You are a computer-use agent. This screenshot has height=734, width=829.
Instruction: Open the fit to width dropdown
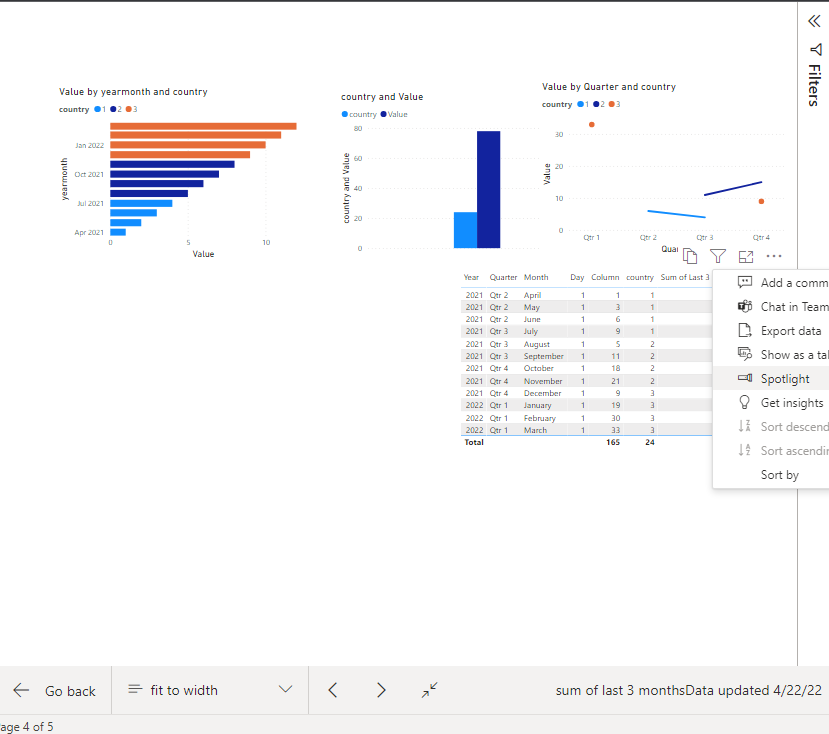(210, 690)
